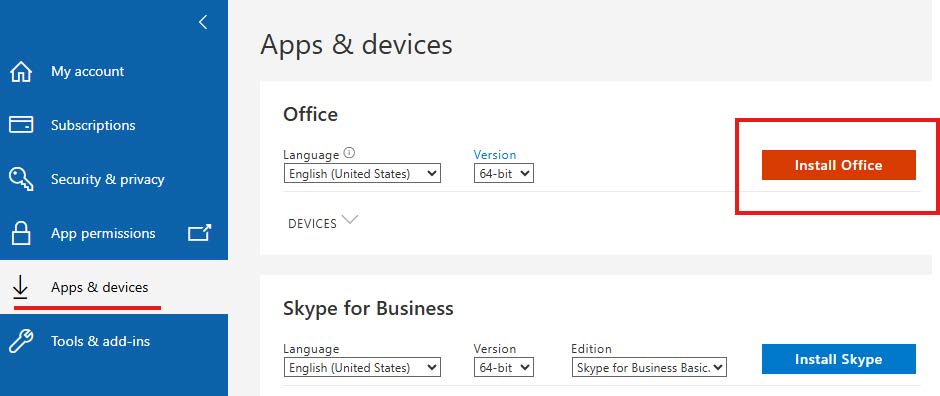940x396 pixels.
Task: Open My account page
Action: click(88, 71)
